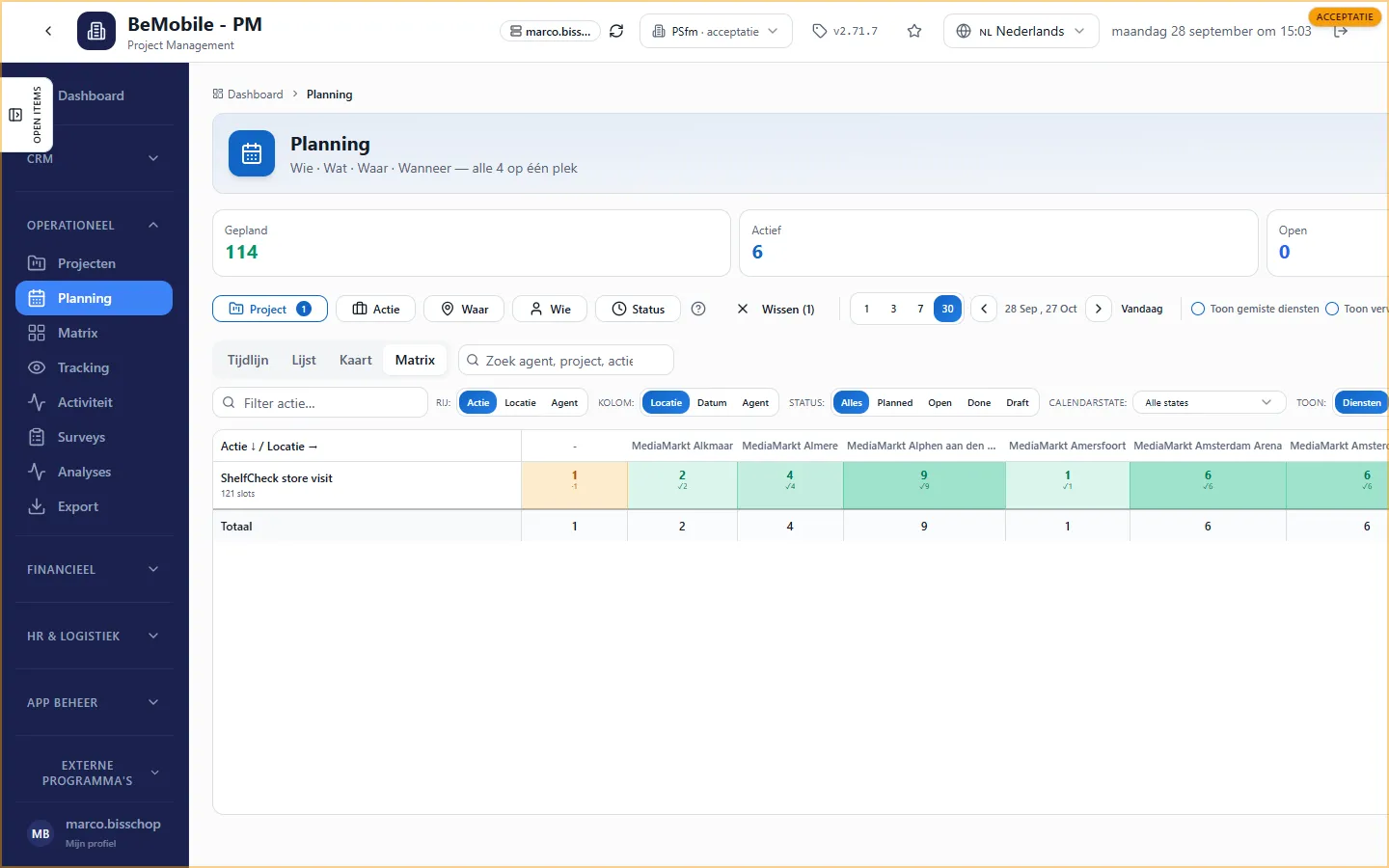The height and width of the screenshot is (868, 1389).
Task: Click the Planning calendar header icon
Action: (252, 153)
